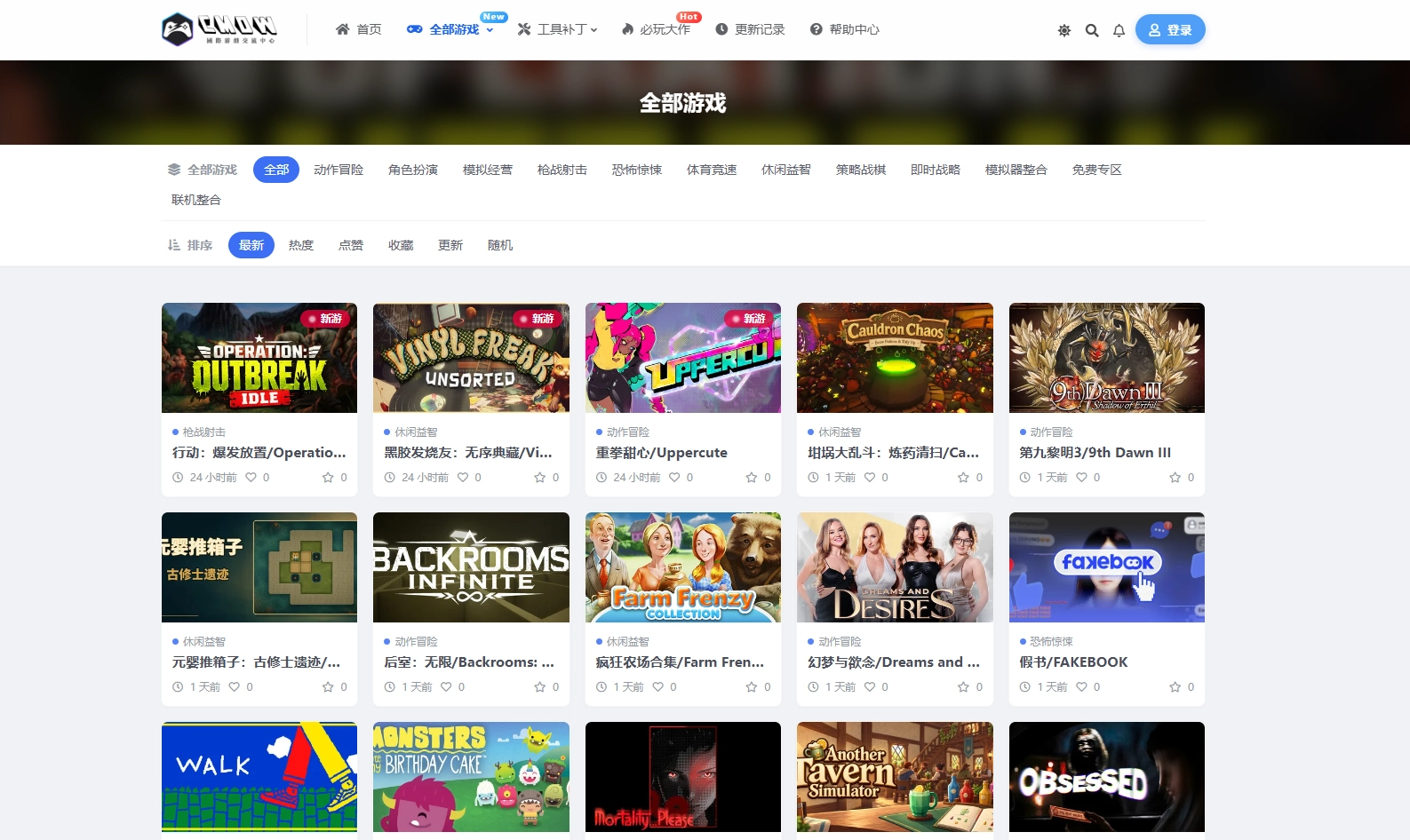Filter by 恐怖惊悚 category

pyautogui.click(x=637, y=170)
